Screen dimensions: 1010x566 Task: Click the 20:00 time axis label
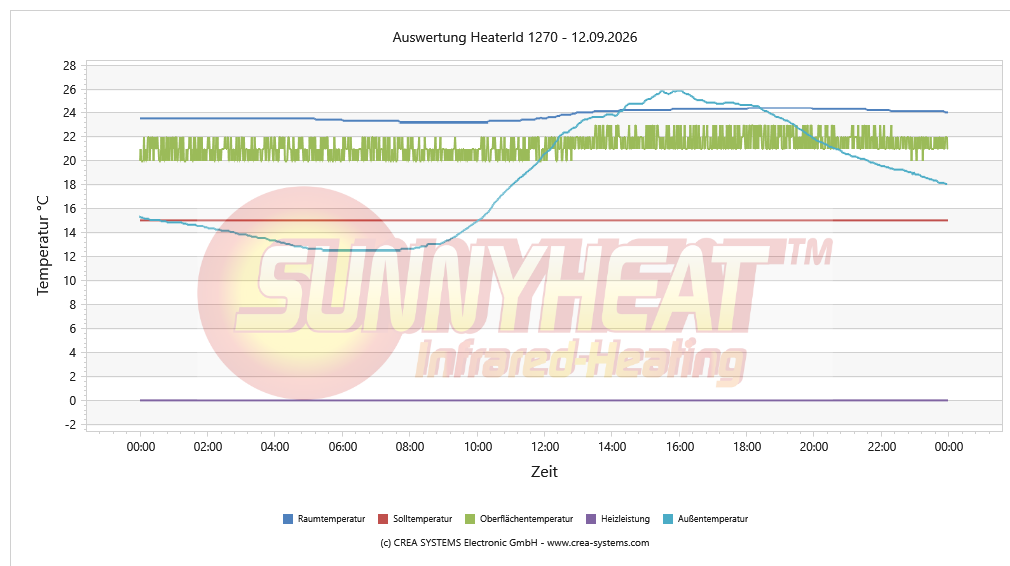pos(814,447)
